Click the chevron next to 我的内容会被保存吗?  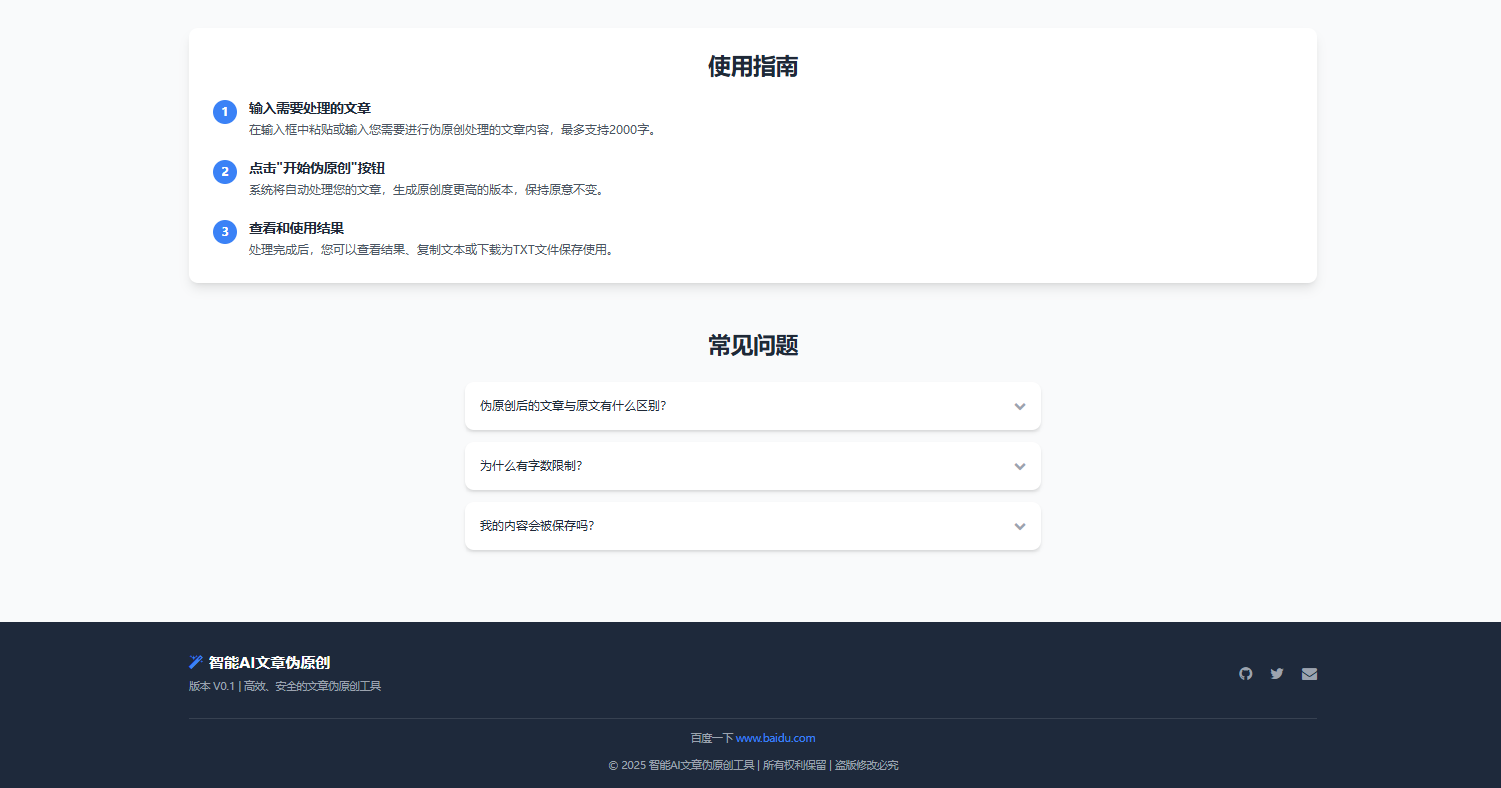(1020, 526)
